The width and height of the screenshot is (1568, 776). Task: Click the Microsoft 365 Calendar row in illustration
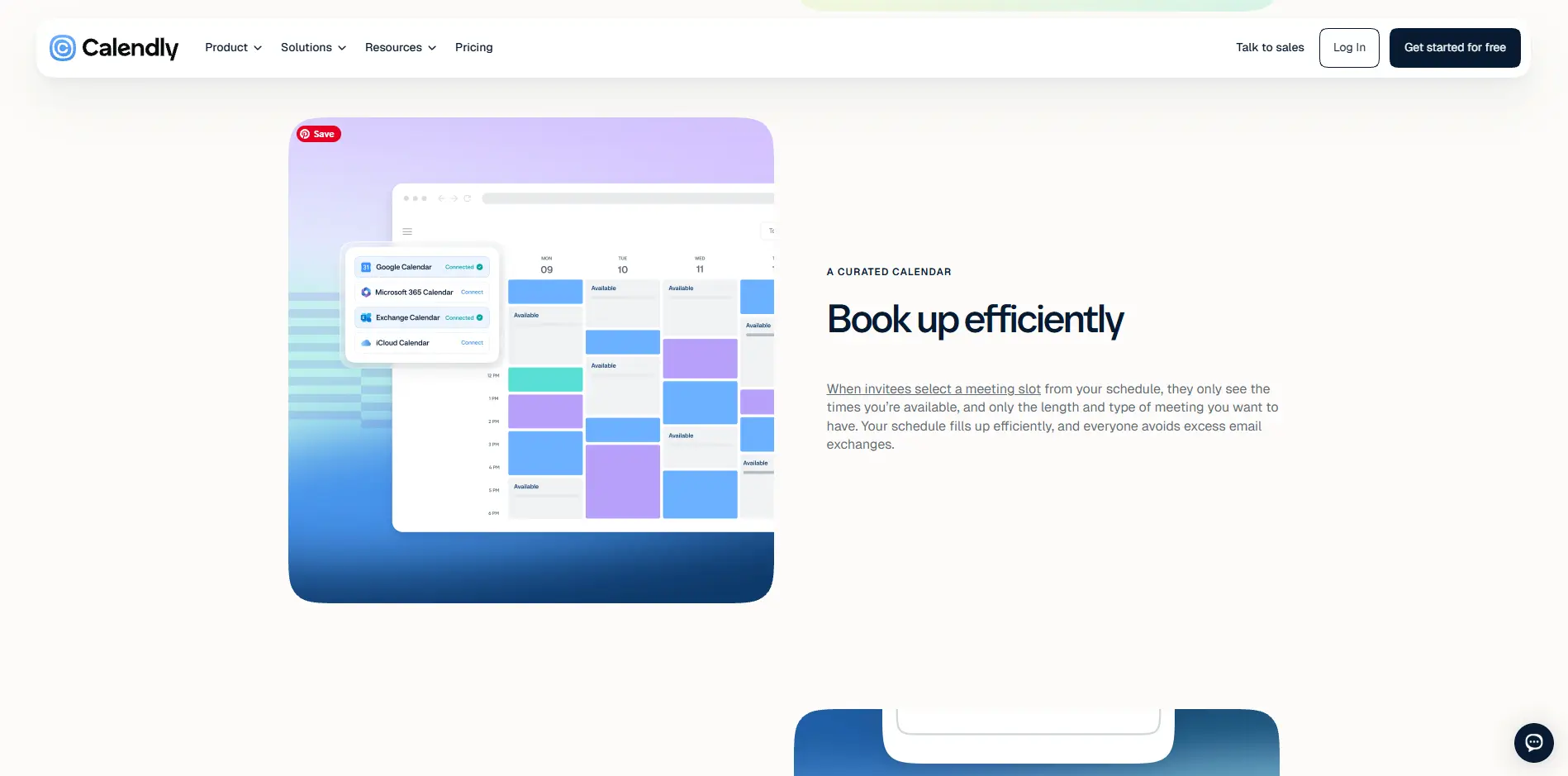(x=422, y=292)
